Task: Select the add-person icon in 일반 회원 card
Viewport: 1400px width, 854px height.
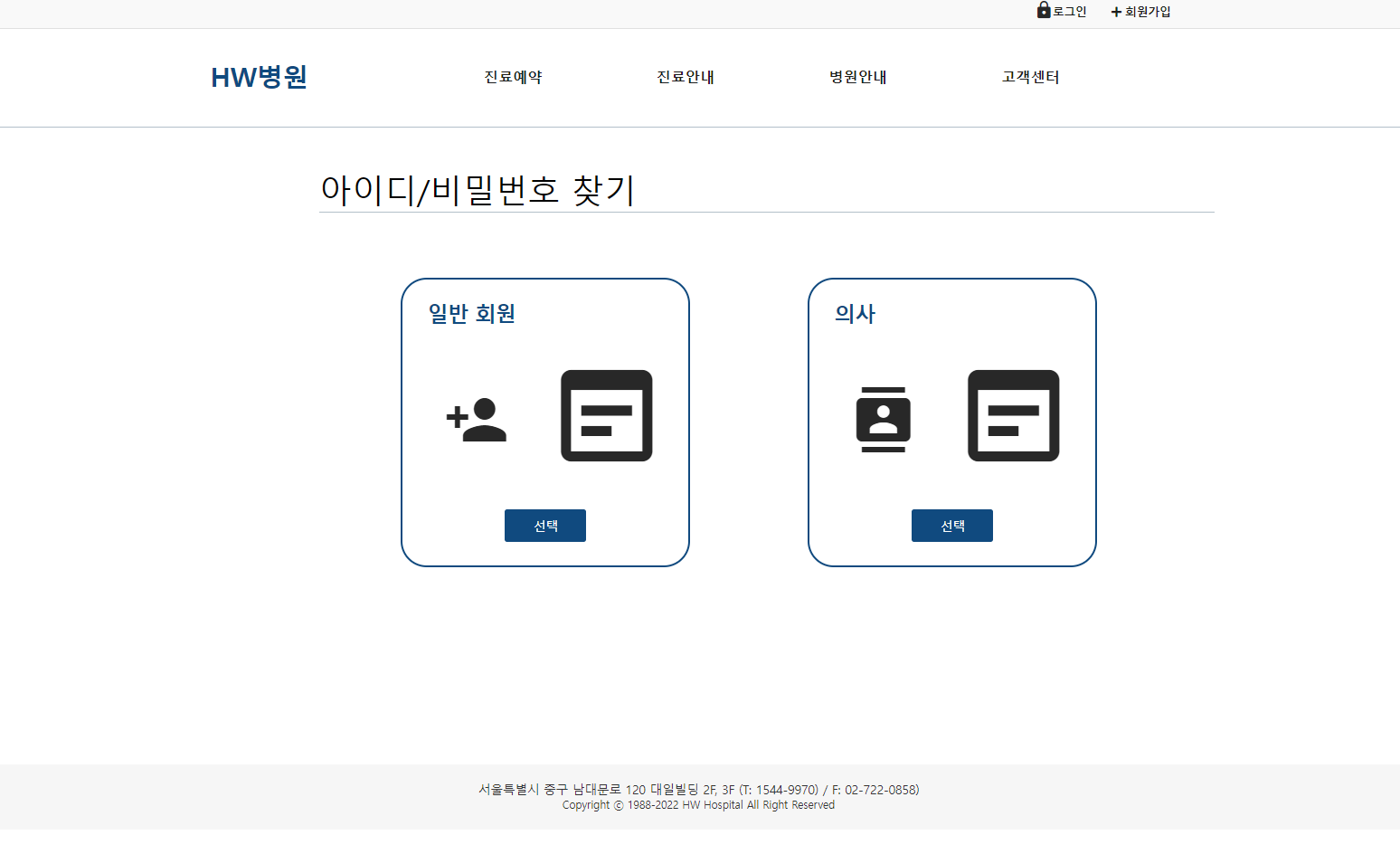Action: [x=477, y=419]
